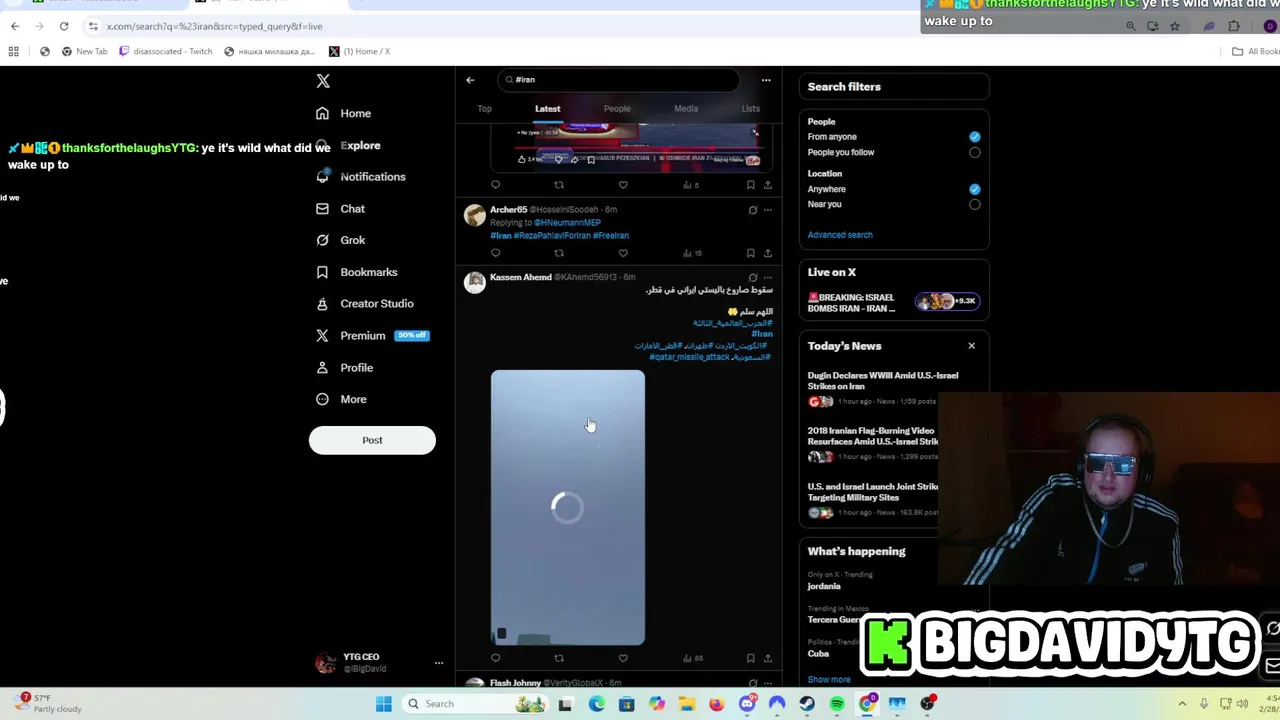
Task: Switch to the Lists tab
Action: tap(751, 108)
